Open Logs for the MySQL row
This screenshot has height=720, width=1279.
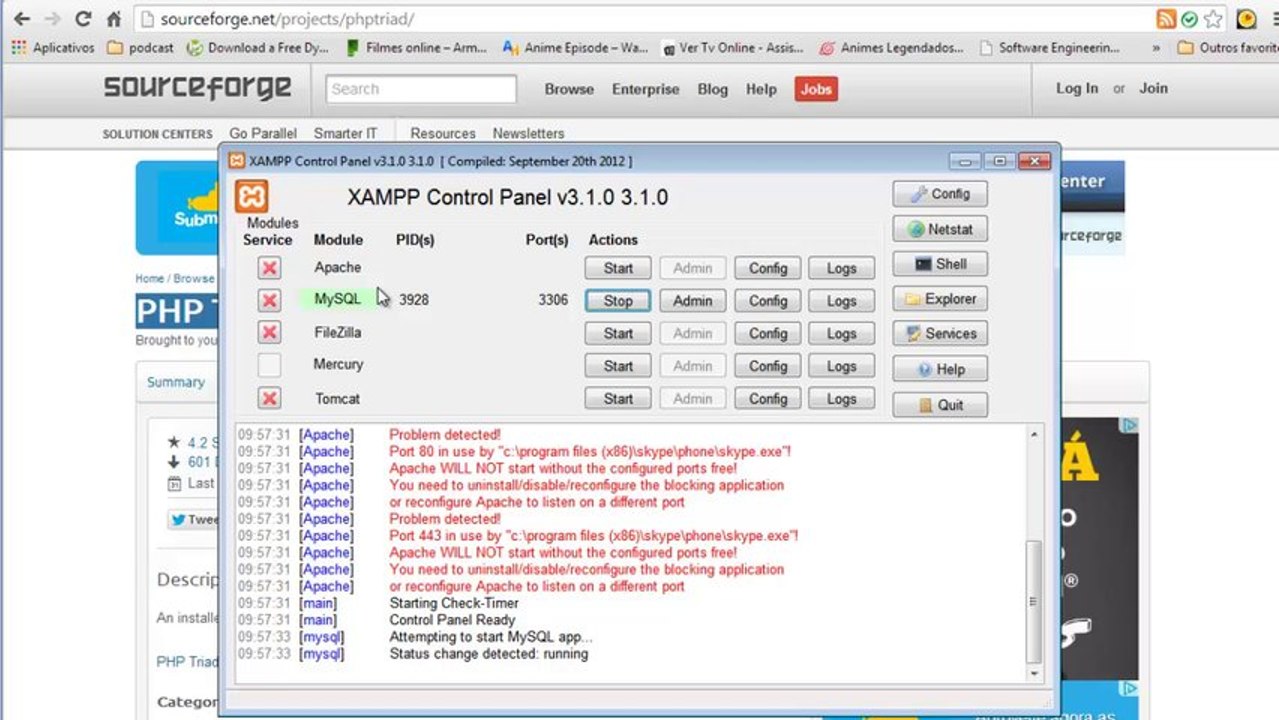click(841, 300)
